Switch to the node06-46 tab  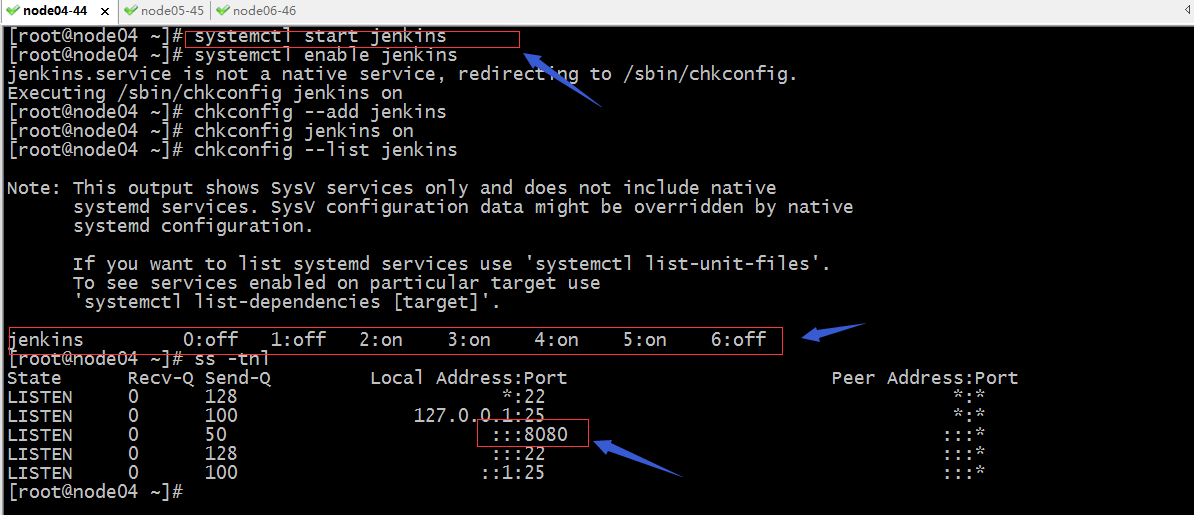(x=264, y=10)
